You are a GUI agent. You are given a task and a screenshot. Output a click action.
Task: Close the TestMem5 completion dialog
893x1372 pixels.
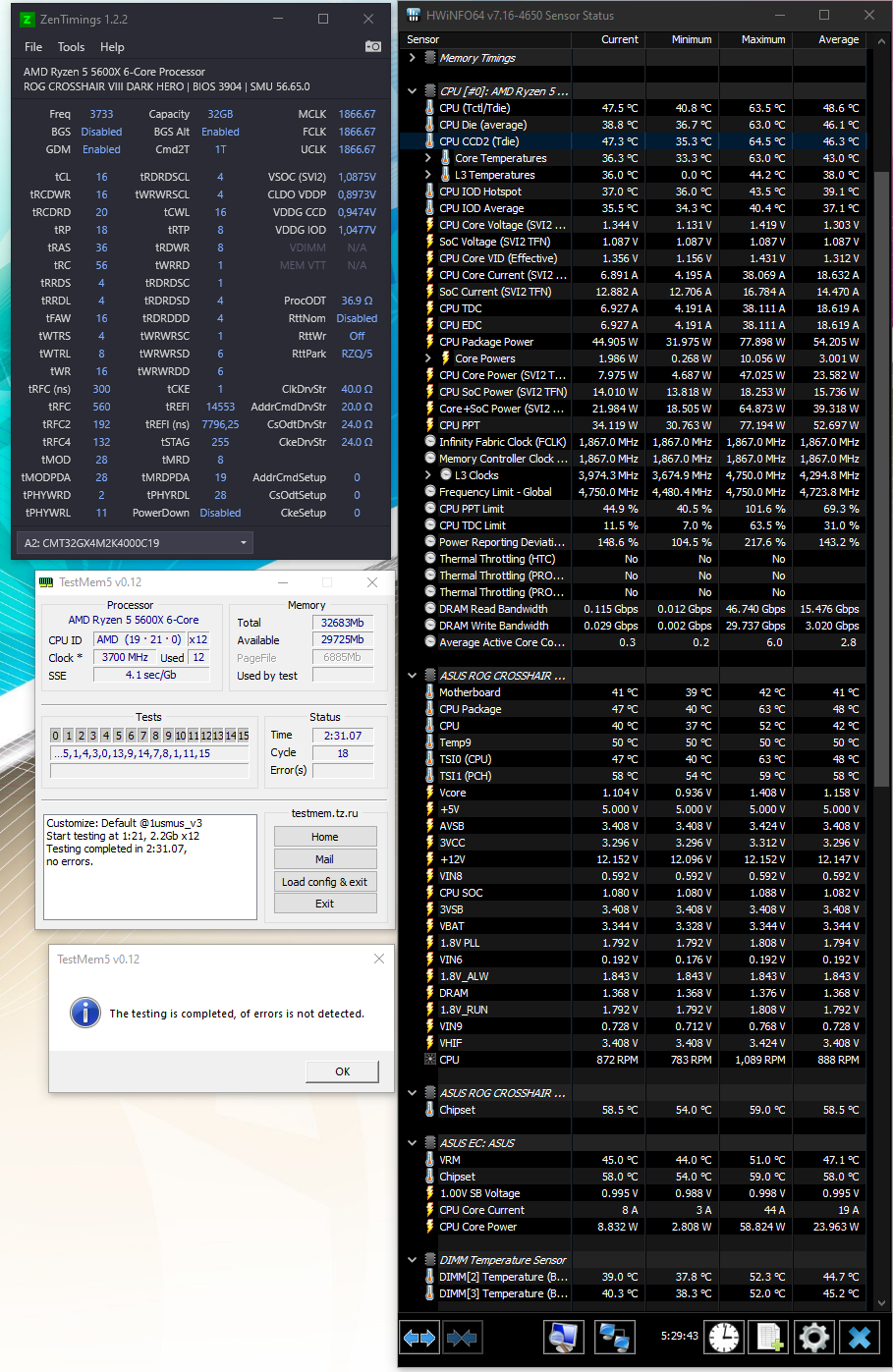point(379,959)
